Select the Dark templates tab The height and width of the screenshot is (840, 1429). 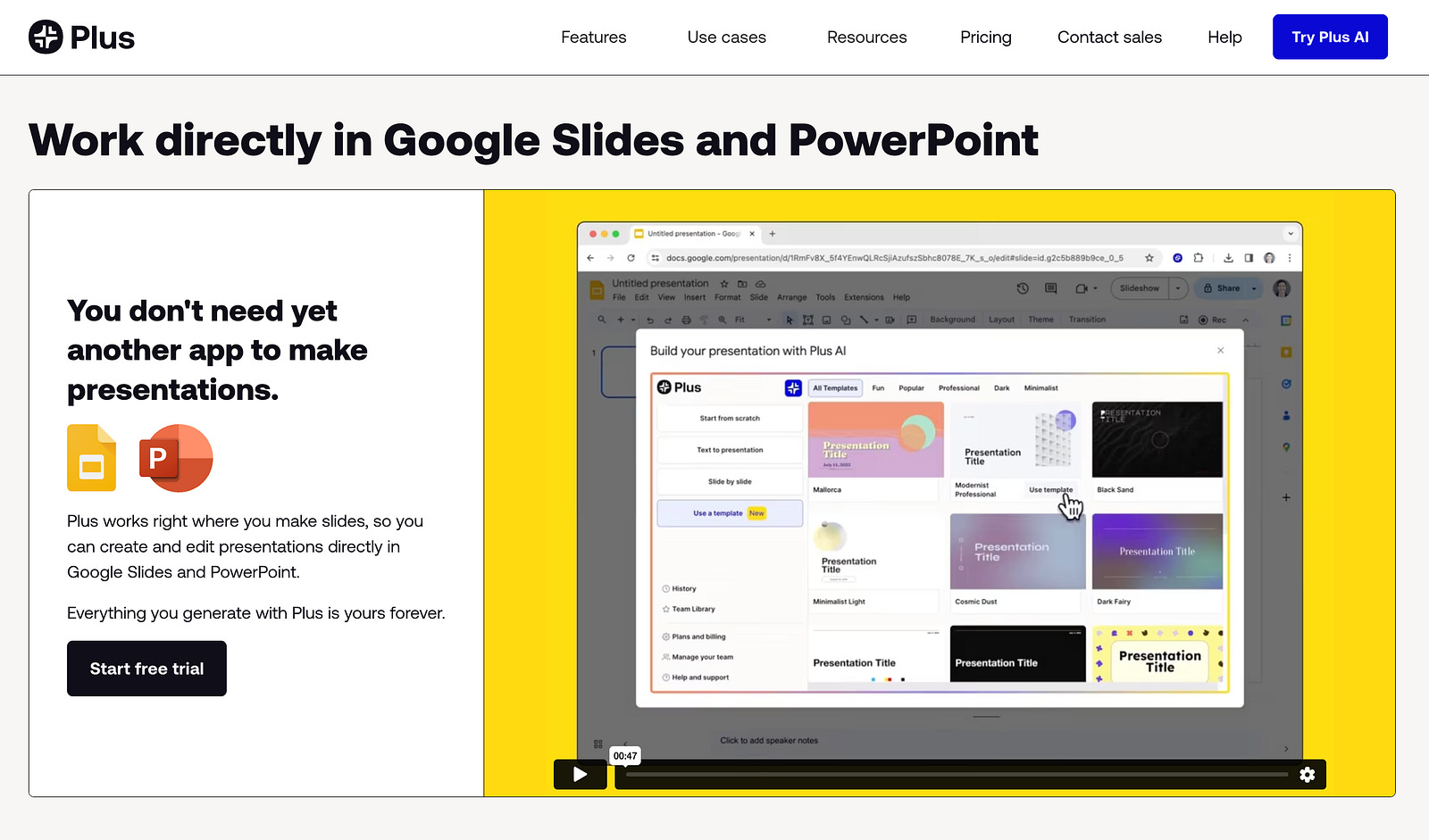click(x=1002, y=388)
